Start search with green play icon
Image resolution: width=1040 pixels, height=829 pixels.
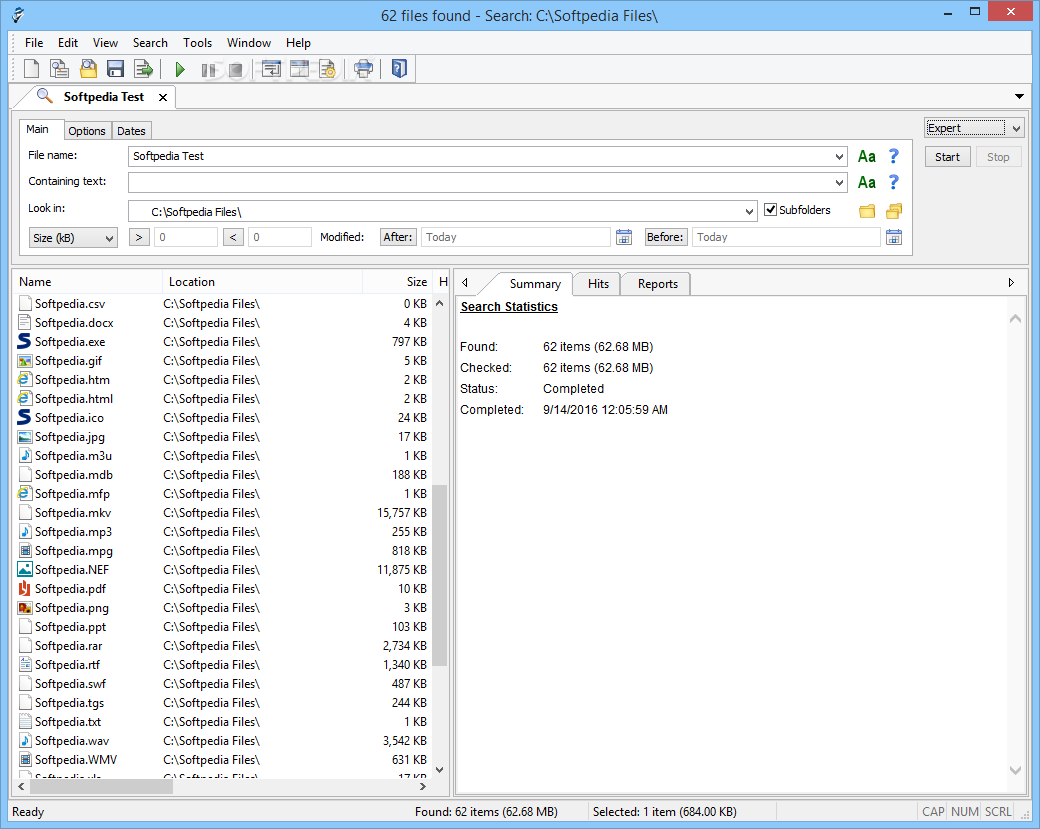(180, 69)
